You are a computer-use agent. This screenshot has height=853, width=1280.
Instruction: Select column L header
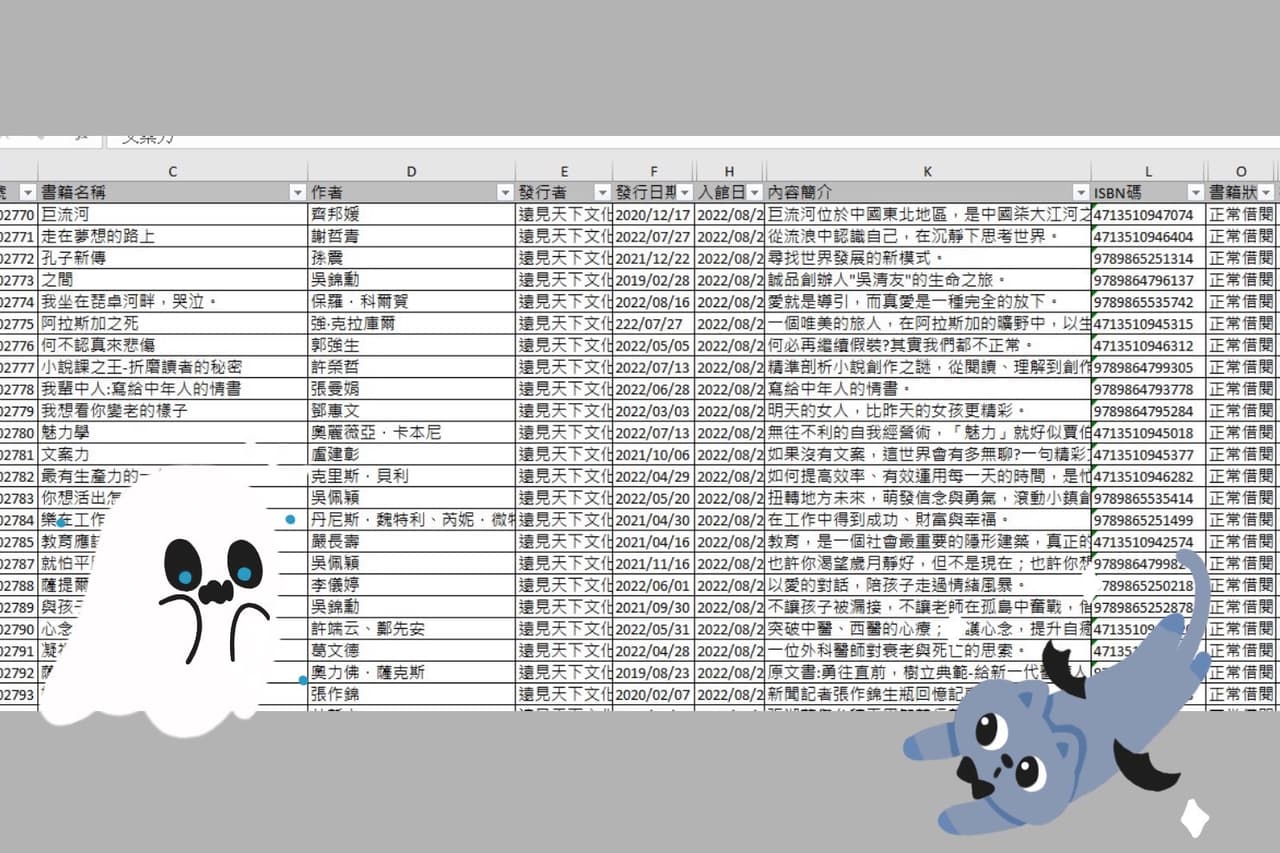pos(1148,171)
